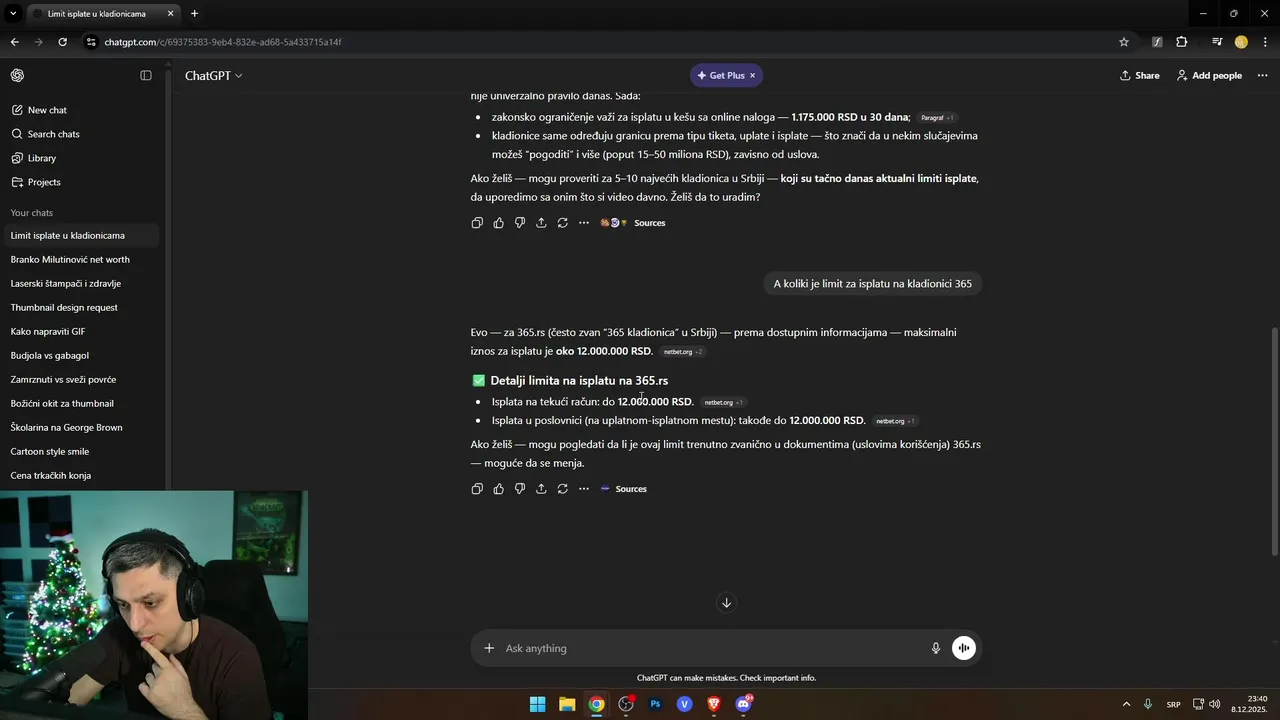The height and width of the screenshot is (720, 1280).
Task: Dismiss the Get Plus banner with X
Action: [753, 75]
